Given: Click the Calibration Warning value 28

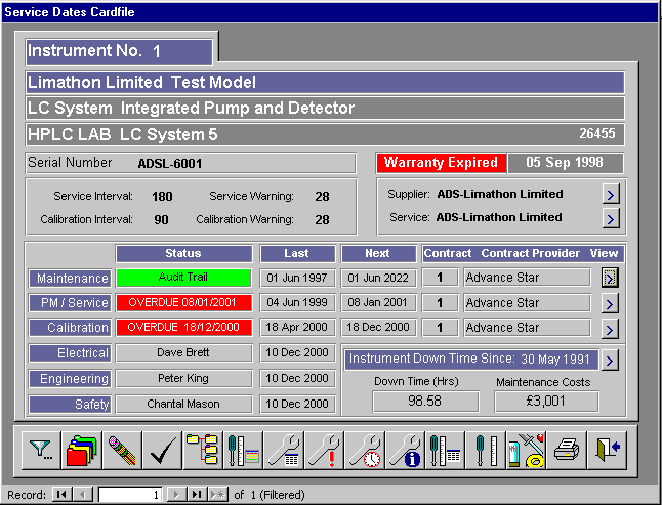Looking at the screenshot, I should 322,220.
